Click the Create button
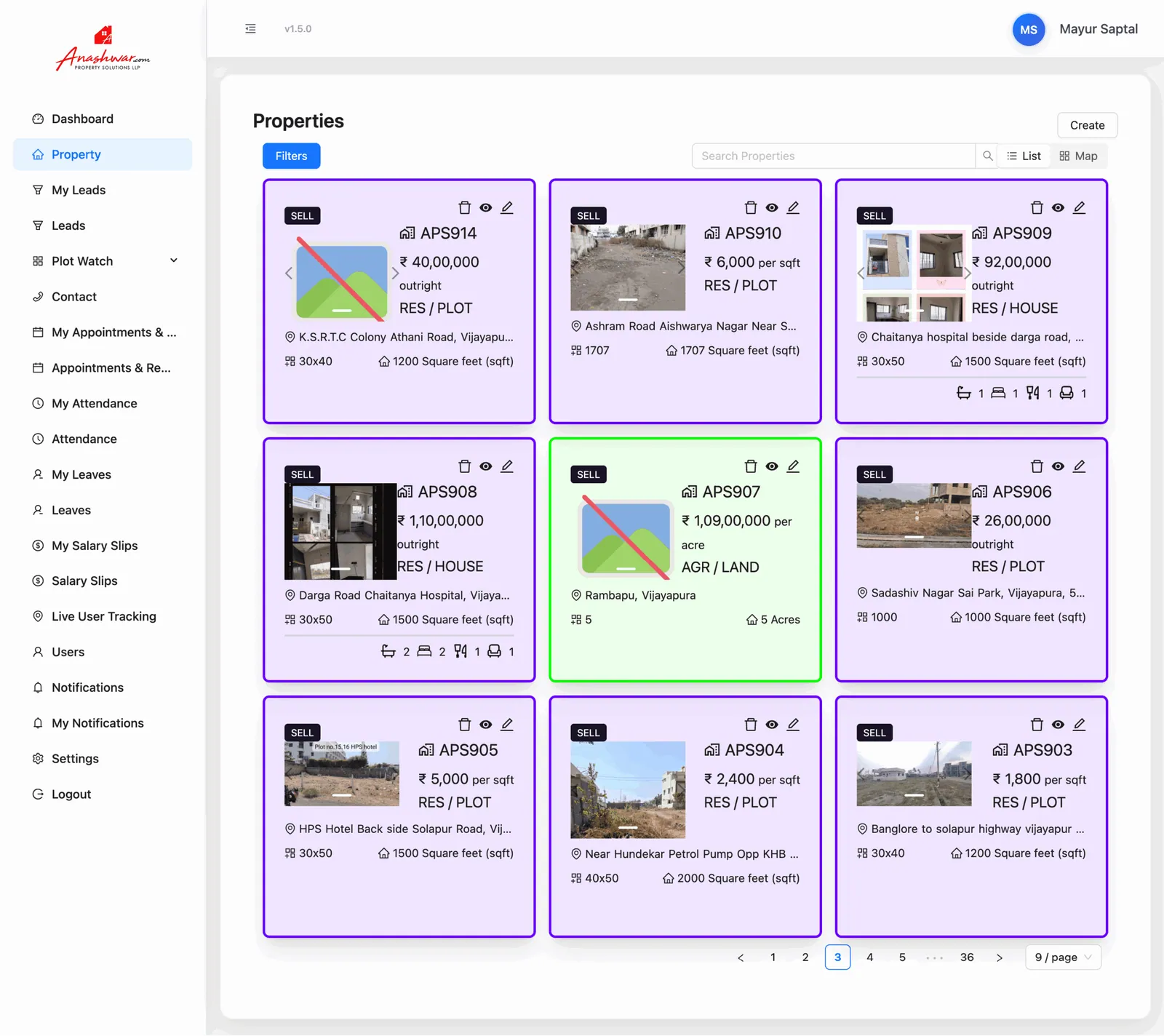 coord(1087,125)
